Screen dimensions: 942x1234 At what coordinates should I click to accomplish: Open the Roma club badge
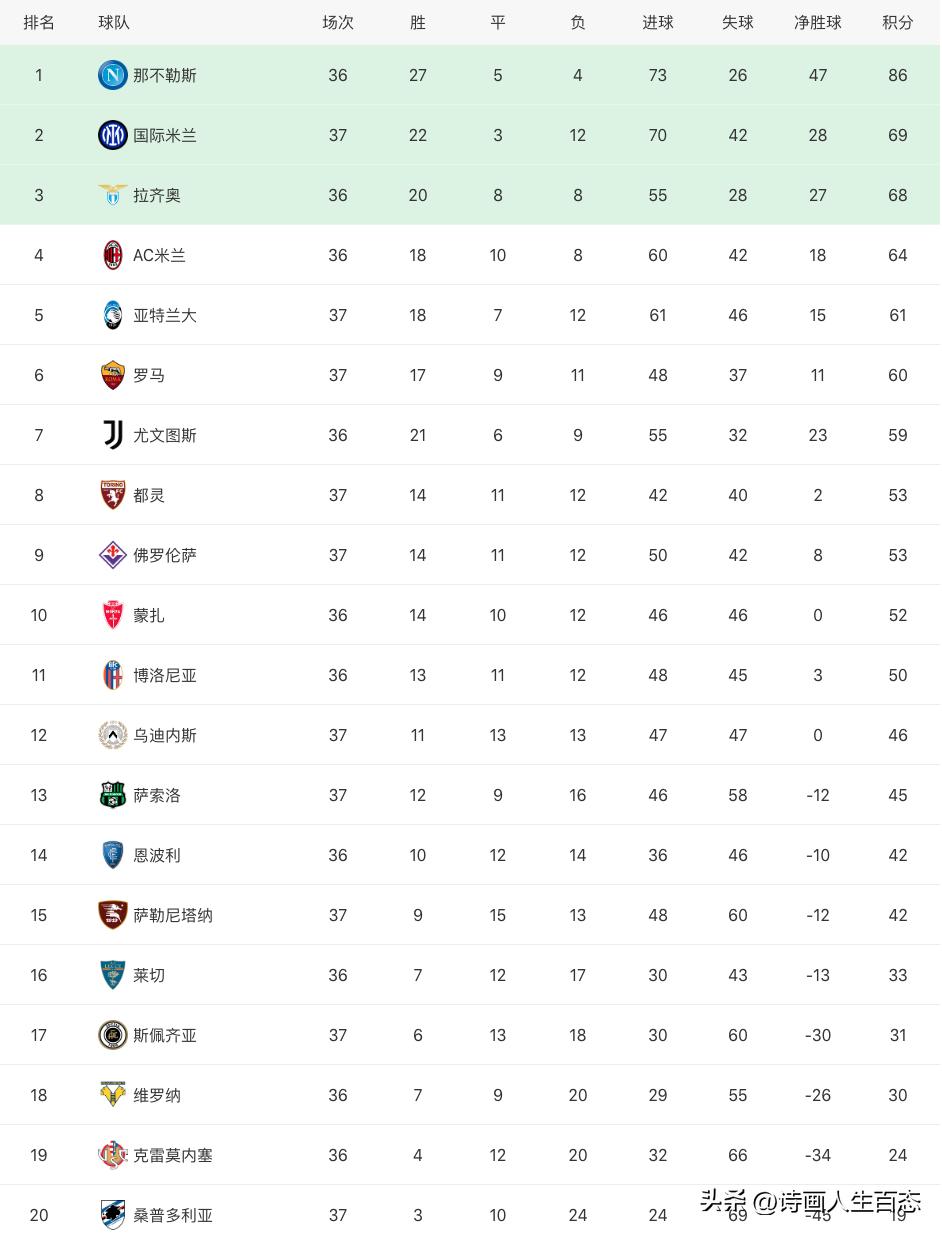[112, 375]
